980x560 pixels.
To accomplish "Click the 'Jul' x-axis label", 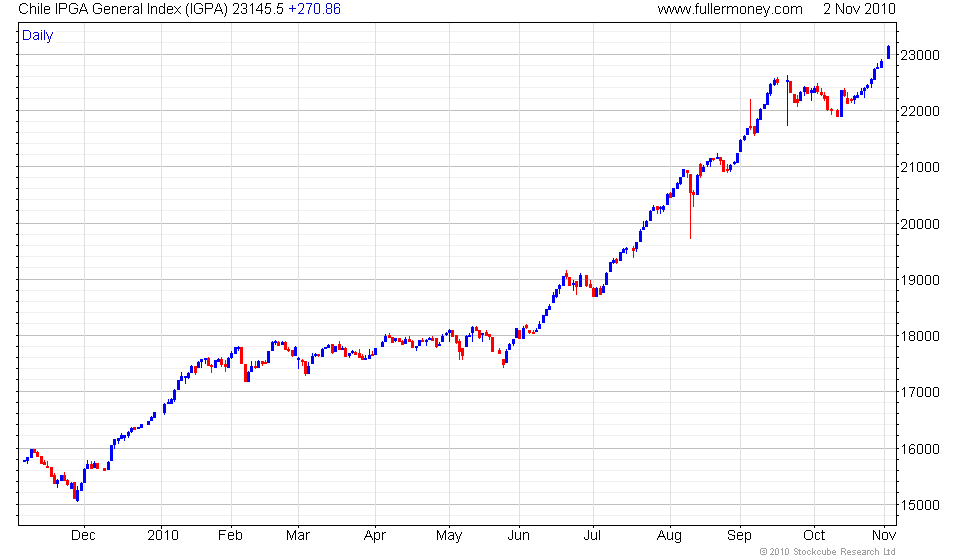I will tap(592, 536).
